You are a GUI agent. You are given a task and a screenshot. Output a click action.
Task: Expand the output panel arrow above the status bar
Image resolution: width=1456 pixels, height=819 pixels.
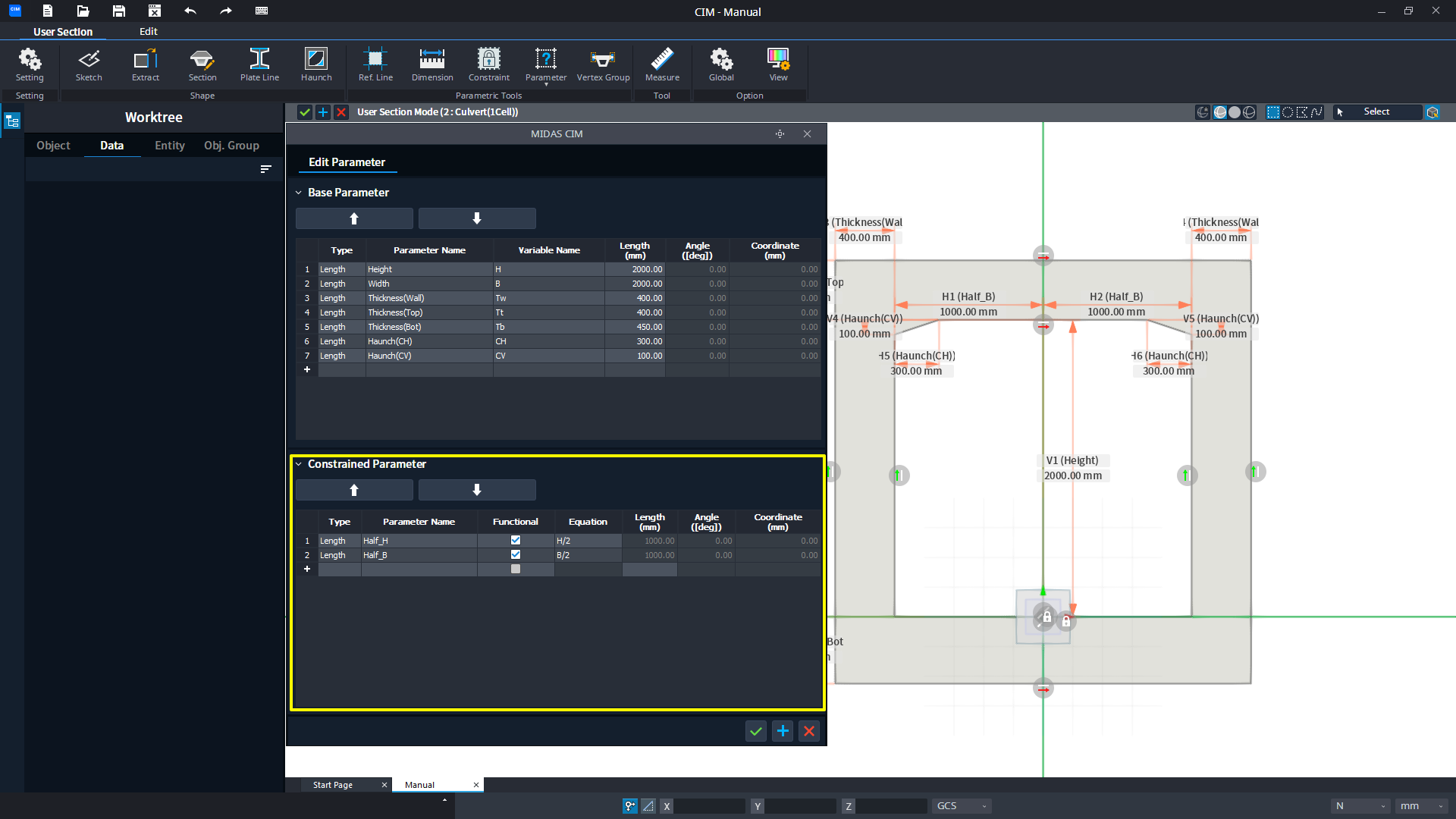click(444, 799)
